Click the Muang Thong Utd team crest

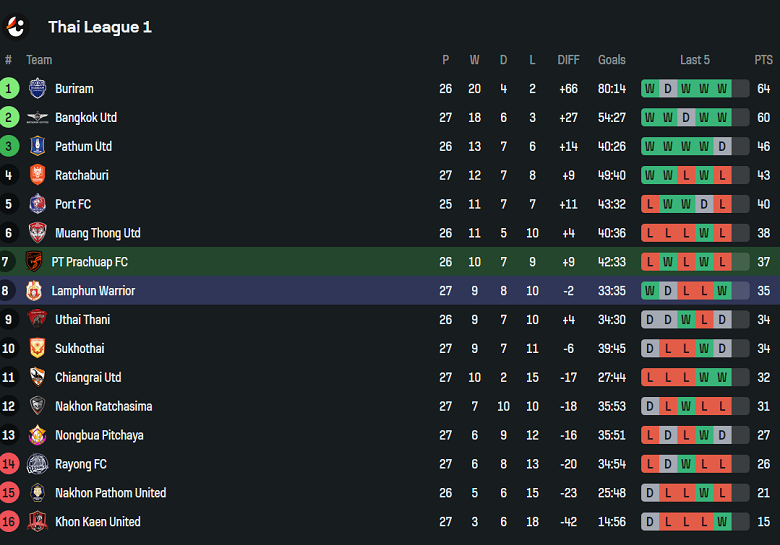coord(37,233)
